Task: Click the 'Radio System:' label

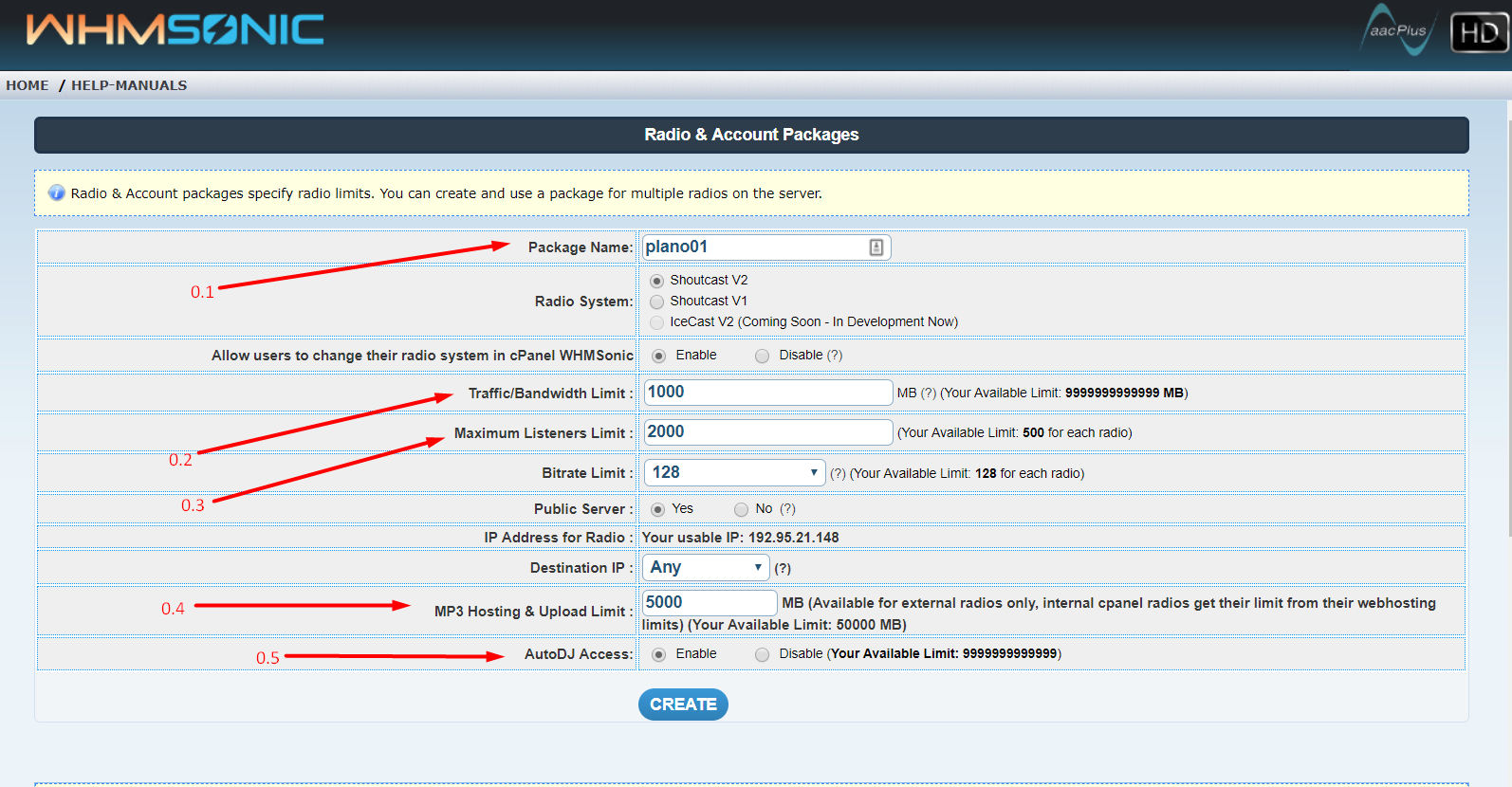Action: coord(583,302)
